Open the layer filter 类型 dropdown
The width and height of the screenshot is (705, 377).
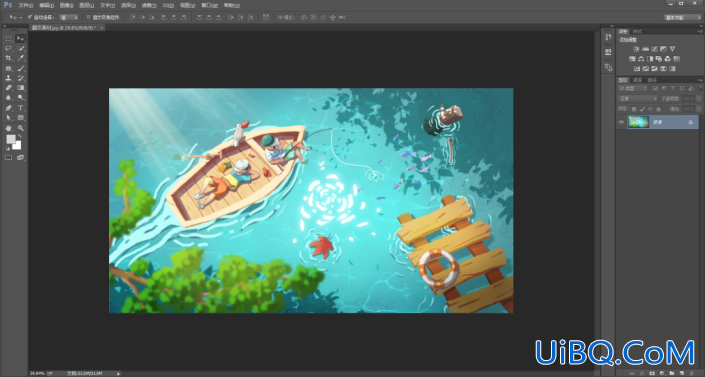(x=633, y=88)
